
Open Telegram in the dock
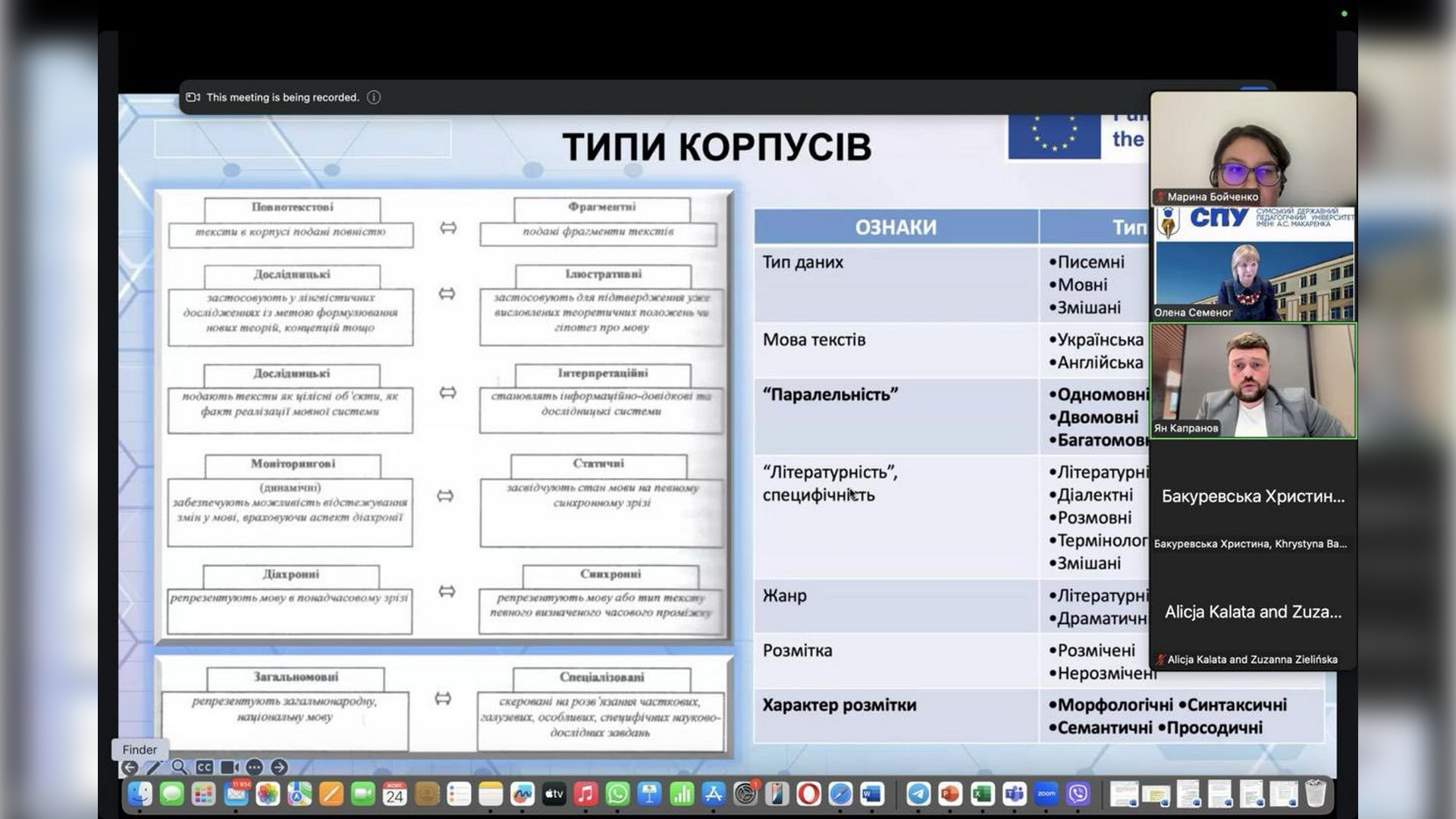coord(918,794)
